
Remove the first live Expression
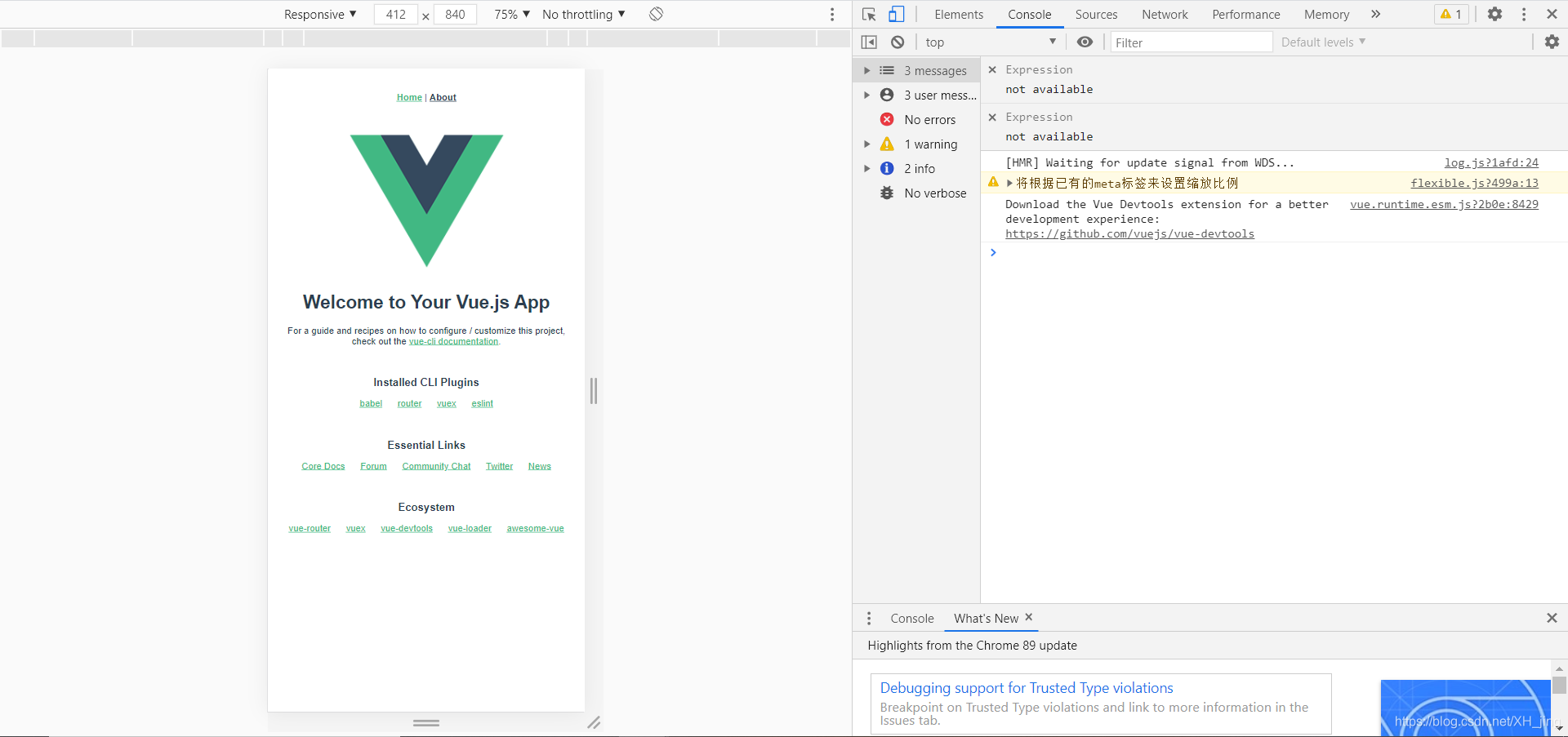point(992,70)
